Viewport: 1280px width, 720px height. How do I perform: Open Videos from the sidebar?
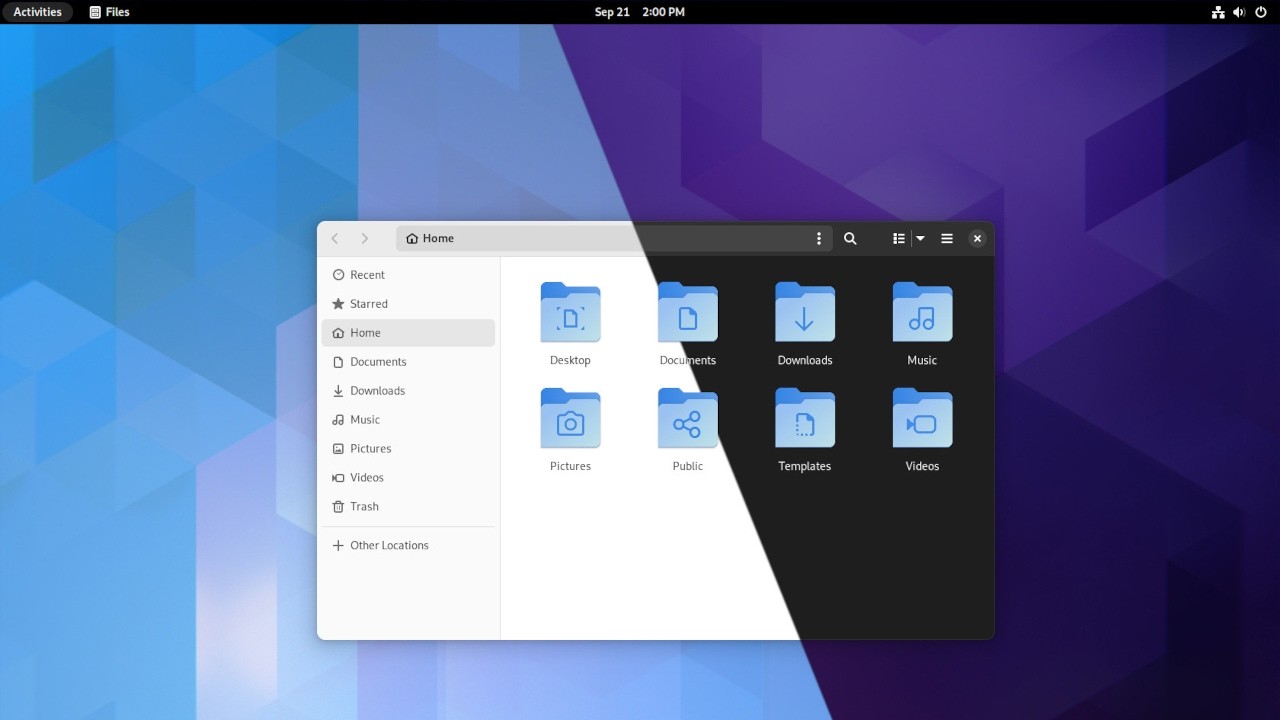point(408,478)
